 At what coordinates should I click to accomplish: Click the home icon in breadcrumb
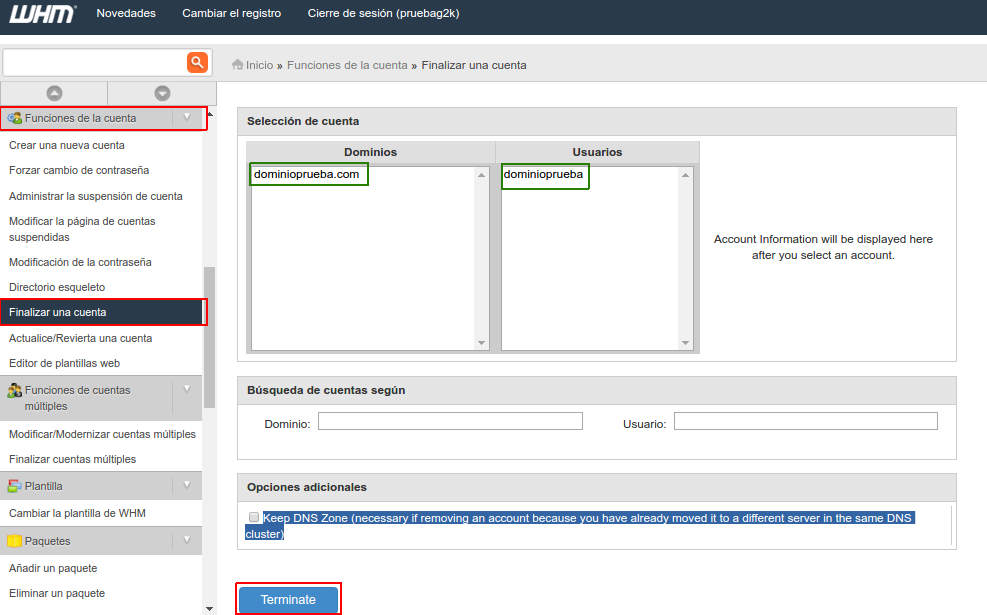tap(237, 65)
